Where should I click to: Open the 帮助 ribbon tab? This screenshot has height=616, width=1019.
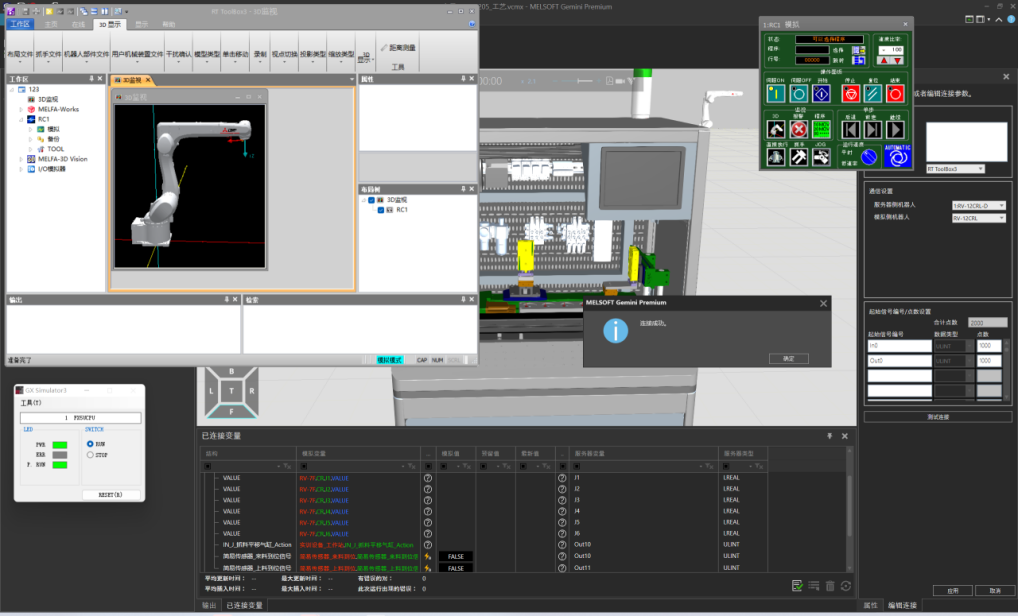[168, 25]
